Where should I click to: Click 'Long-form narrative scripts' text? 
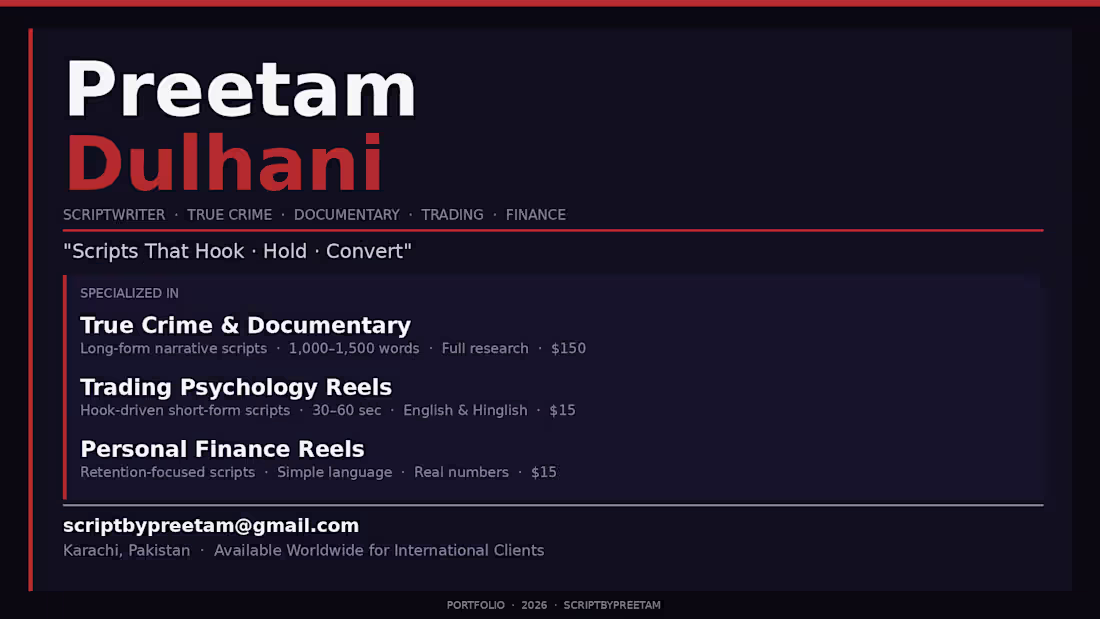[173, 348]
